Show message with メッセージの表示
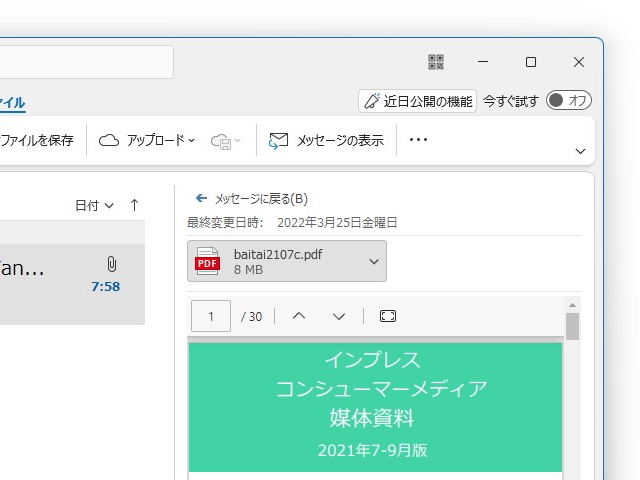 [x=326, y=140]
